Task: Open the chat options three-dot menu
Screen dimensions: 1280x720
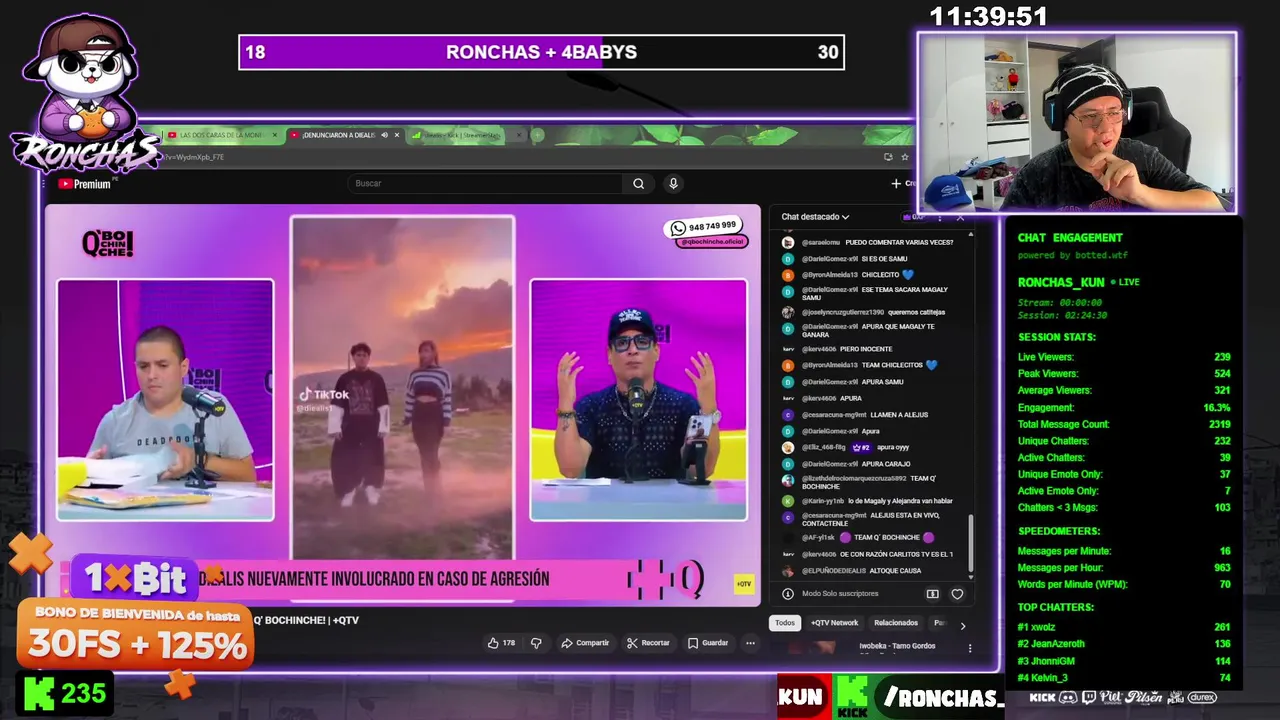Action: pos(941,217)
